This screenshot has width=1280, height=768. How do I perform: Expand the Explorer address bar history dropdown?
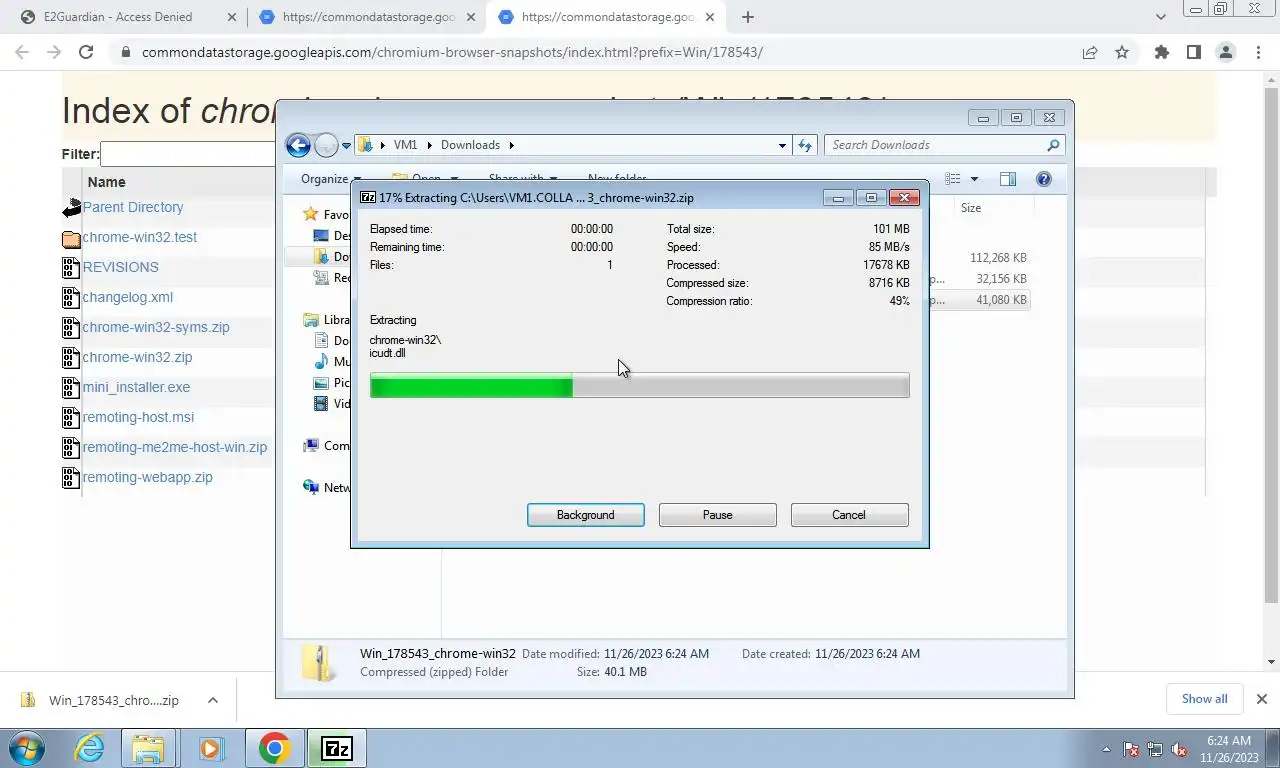point(782,145)
